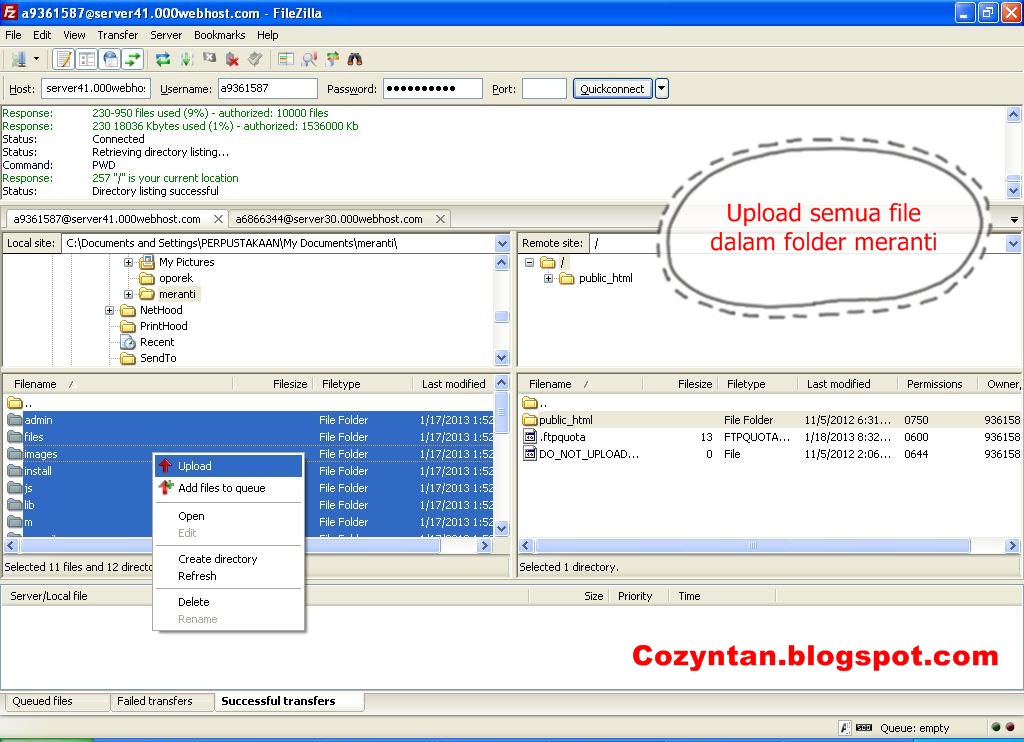Select the public_html folder icon in remote file list
The height and width of the screenshot is (742, 1024).
(530, 420)
